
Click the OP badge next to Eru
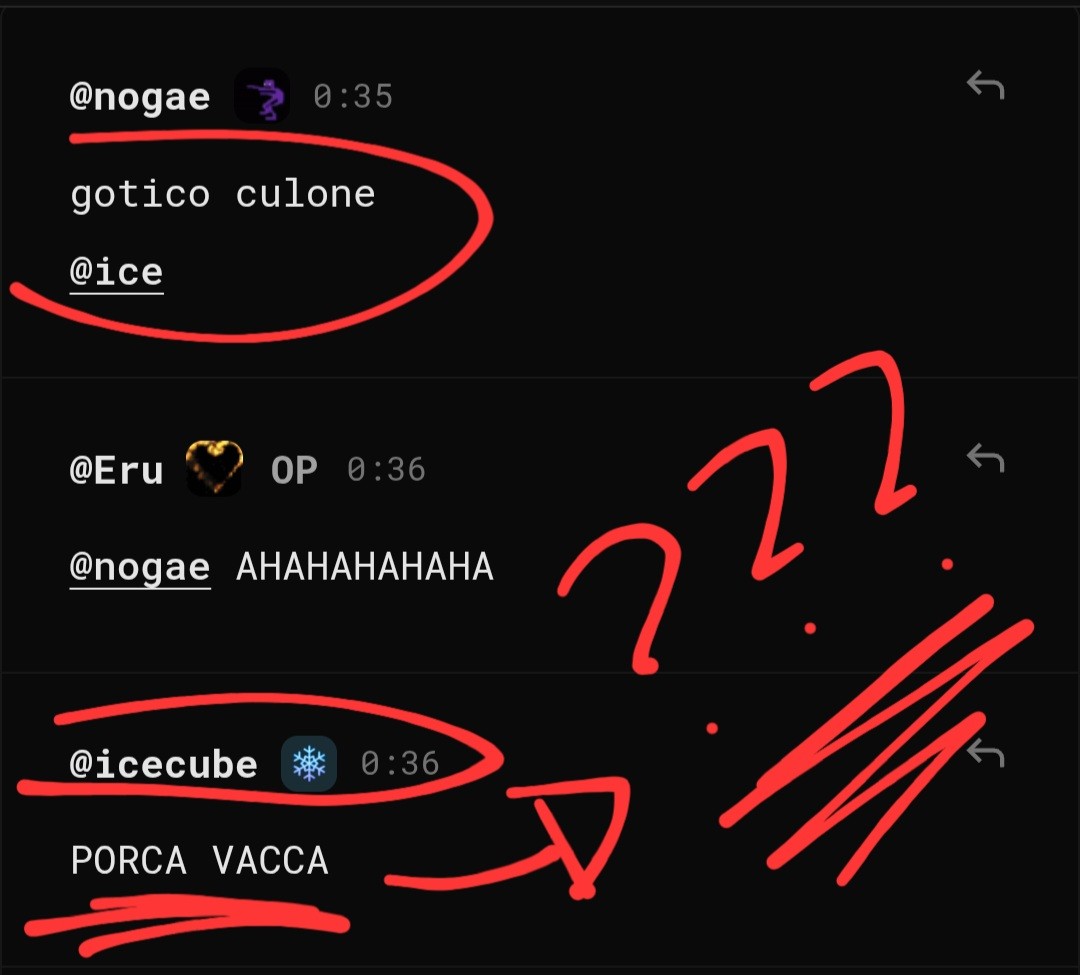point(294,470)
